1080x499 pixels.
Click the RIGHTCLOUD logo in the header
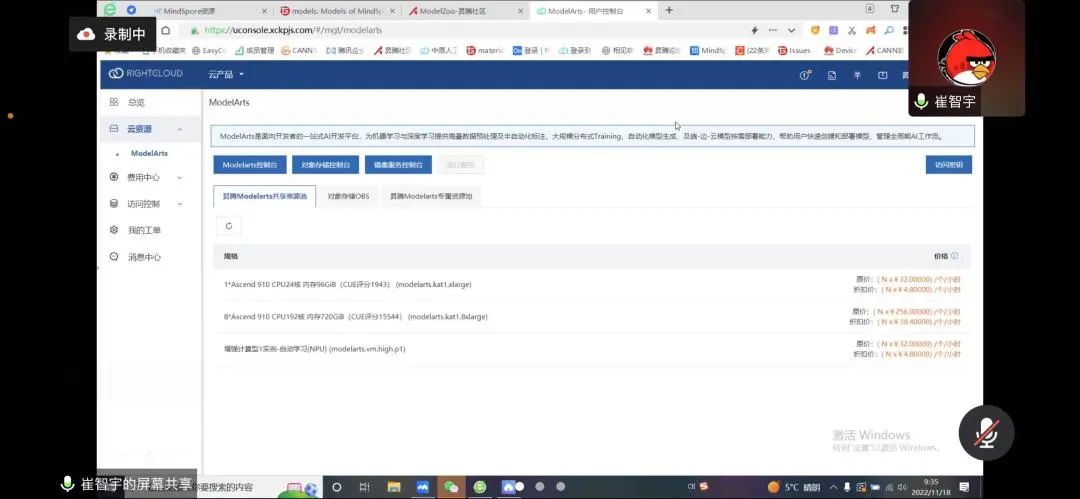146,74
